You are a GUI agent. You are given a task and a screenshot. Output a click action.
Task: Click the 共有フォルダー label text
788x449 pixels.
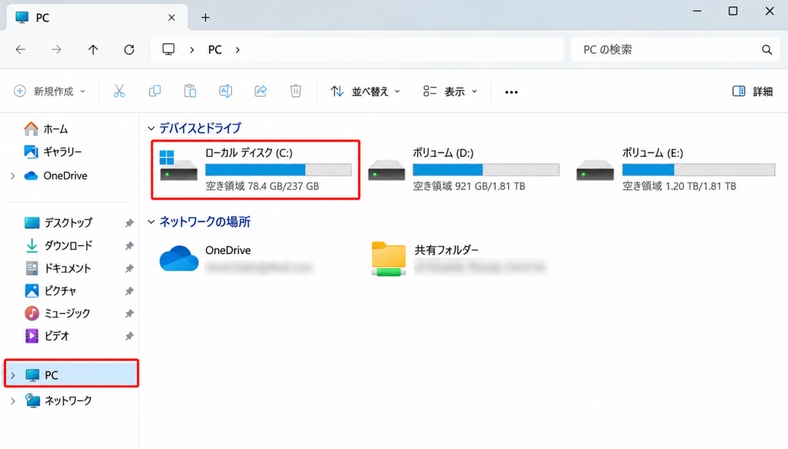(x=447, y=250)
